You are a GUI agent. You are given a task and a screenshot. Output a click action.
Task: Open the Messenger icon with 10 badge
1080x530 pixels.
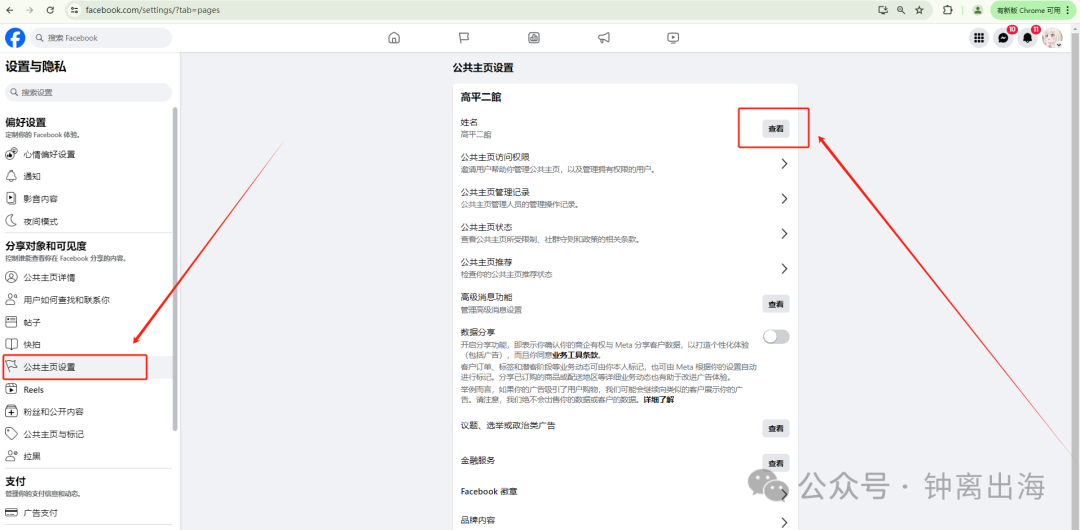point(1004,38)
